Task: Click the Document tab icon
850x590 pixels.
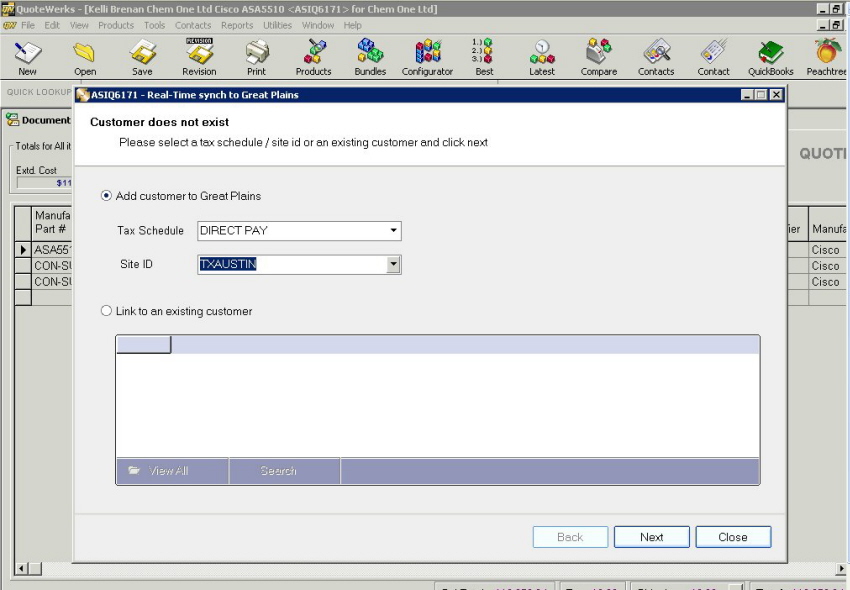Action: pos(12,120)
